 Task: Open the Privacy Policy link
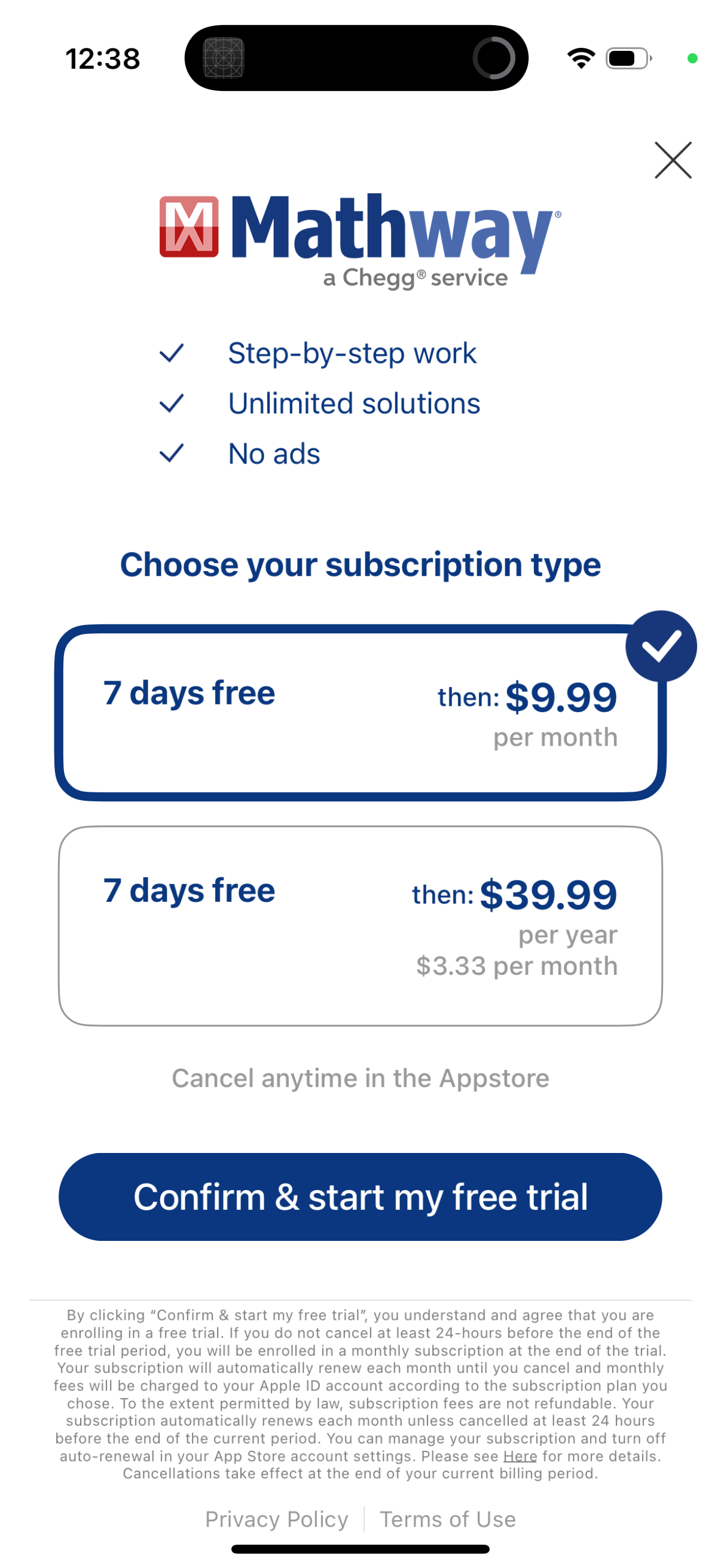[x=277, y=1520]
